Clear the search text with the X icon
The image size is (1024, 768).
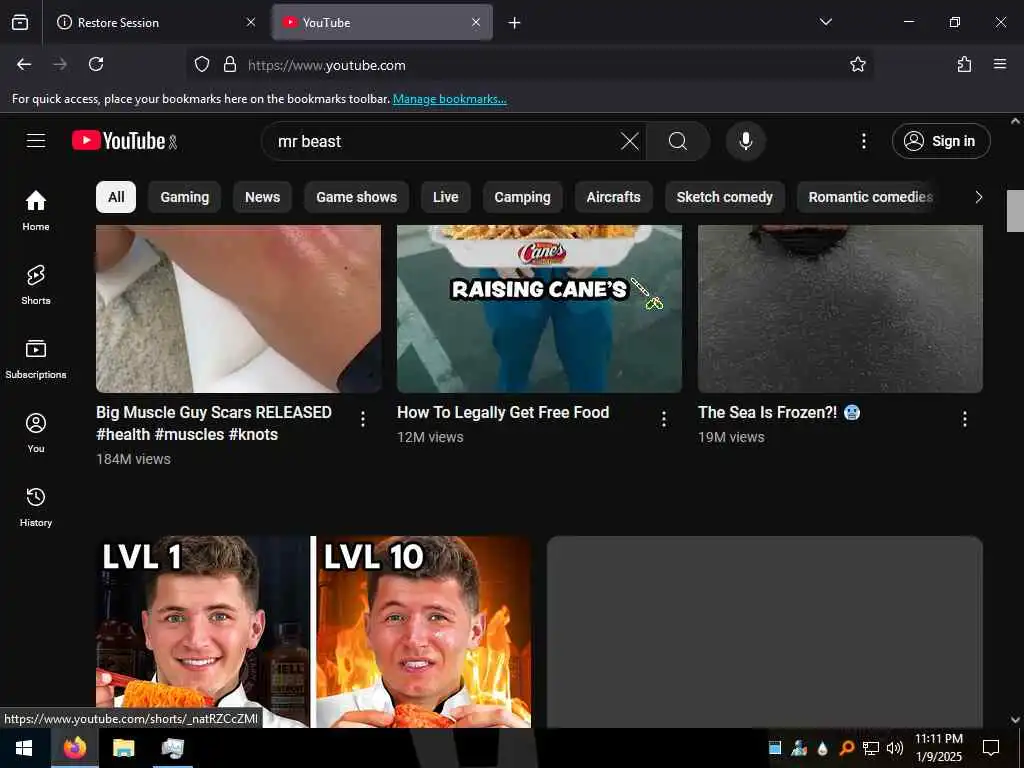[x=630, y=141]
